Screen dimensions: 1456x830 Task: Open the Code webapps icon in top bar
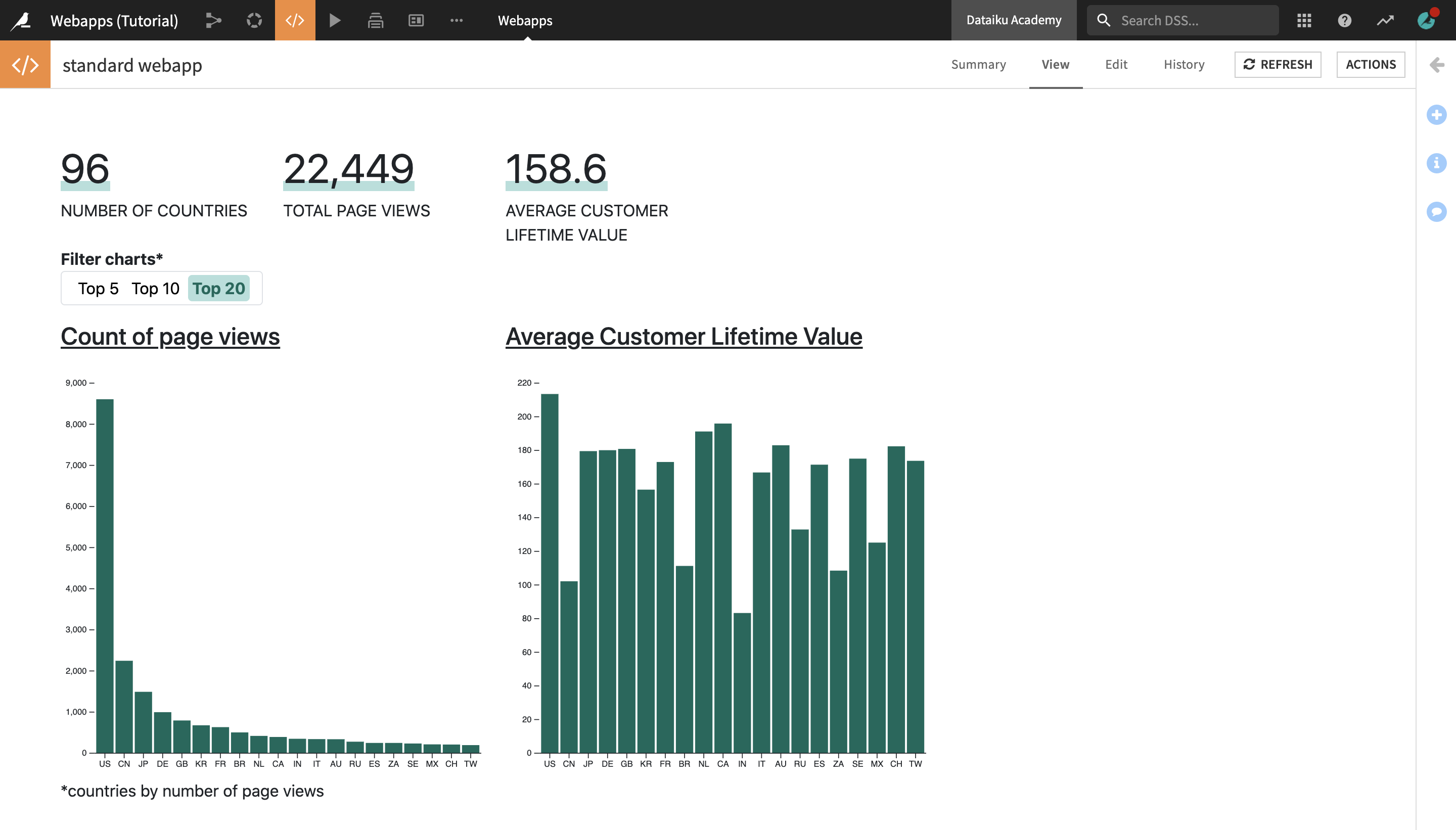(x=295, y=21)
